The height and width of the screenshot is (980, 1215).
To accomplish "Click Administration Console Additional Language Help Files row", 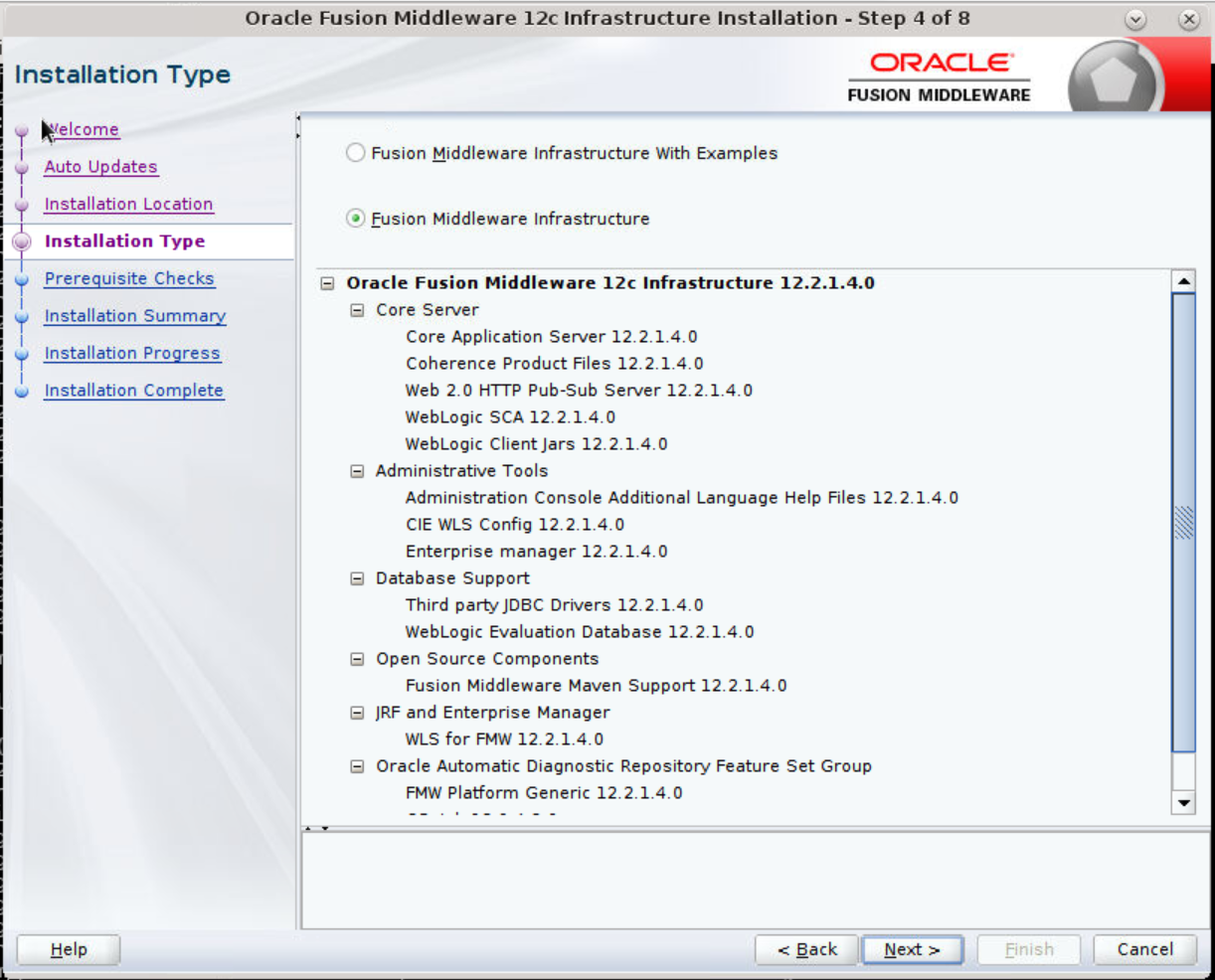I will (681, 498).
